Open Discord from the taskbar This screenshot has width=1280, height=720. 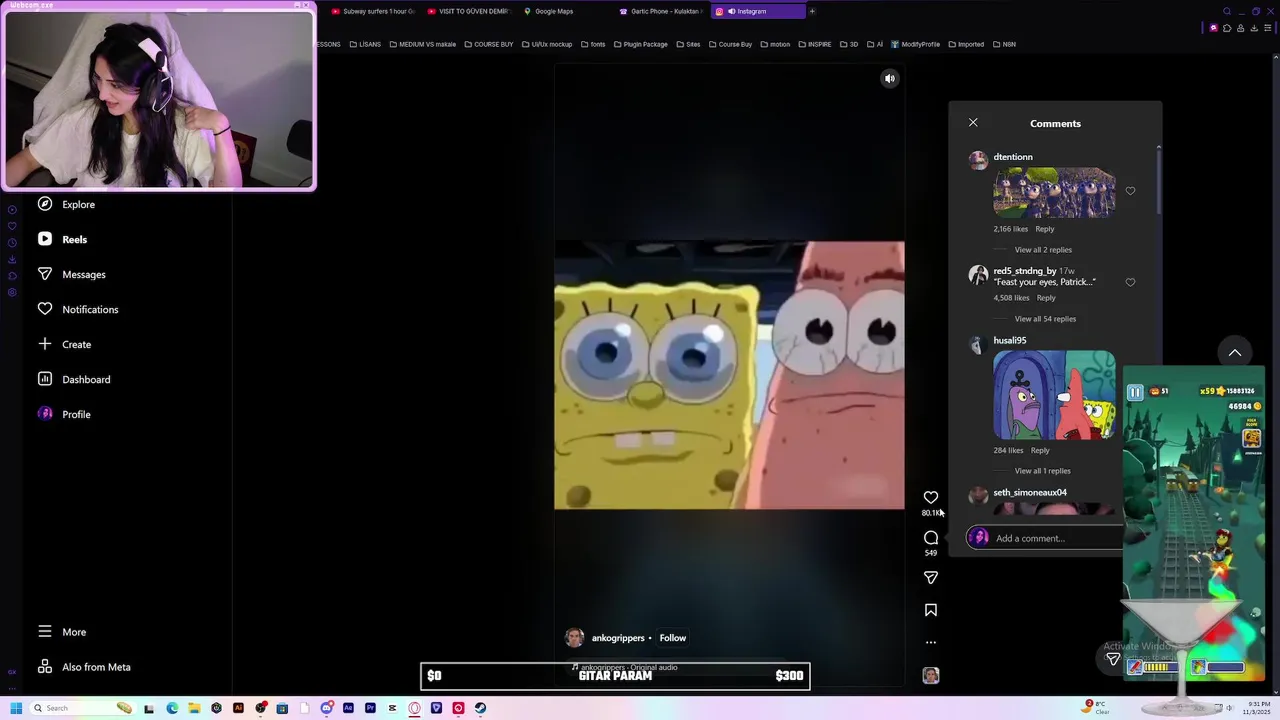tap(327, 708)
